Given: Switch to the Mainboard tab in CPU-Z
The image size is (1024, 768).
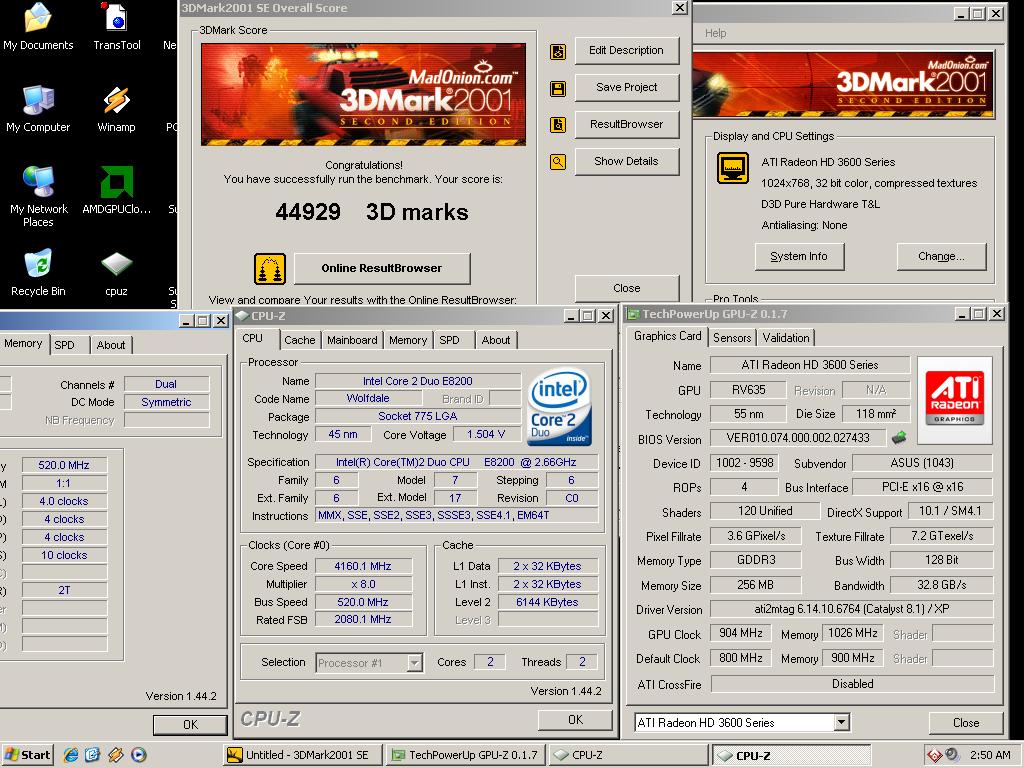Looking at the screenshot, I should (352, 340).
